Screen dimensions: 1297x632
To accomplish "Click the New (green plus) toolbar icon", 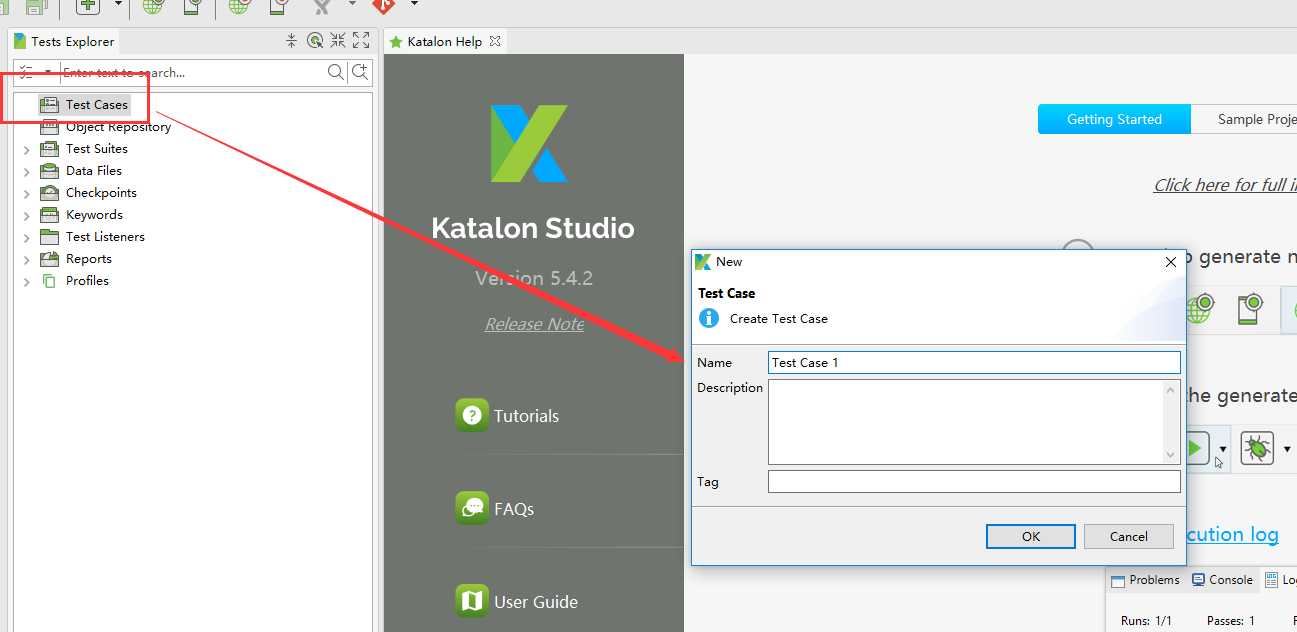I will (89, 7).
